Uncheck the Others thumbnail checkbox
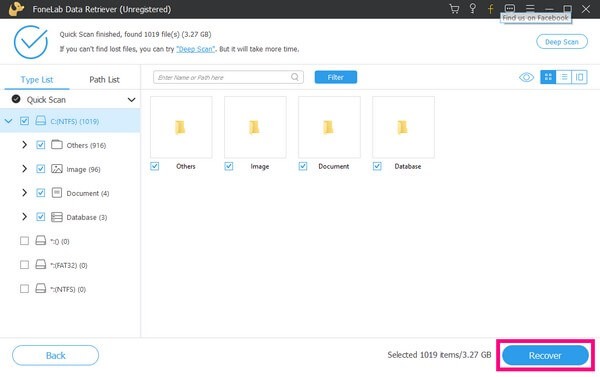The width and height of the screenshot is (600, 377). pos(155,166)
